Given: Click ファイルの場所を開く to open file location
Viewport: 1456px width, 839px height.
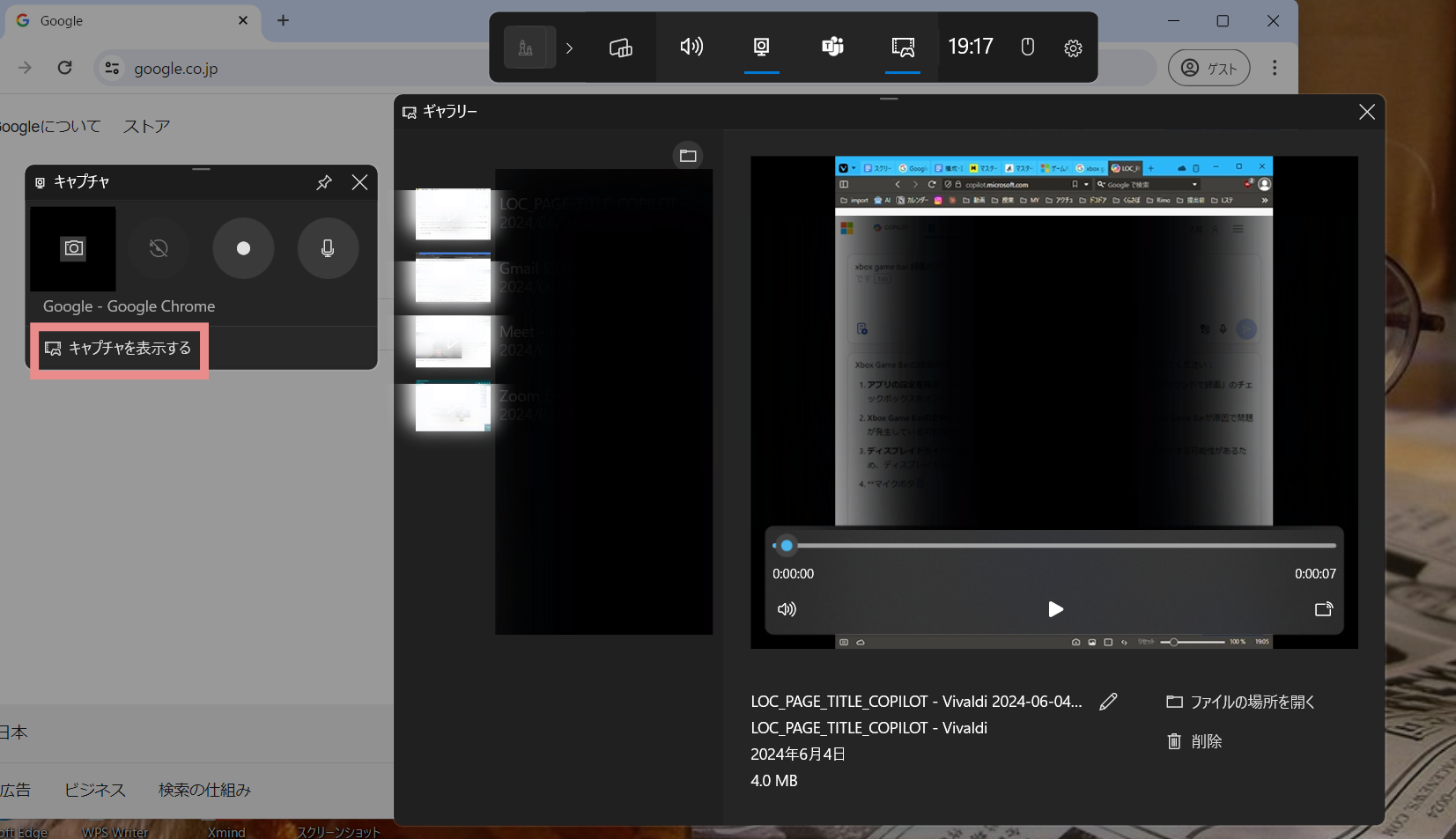Looking at the screenshot, I should pyautogui.click(x=1240, y=702).
